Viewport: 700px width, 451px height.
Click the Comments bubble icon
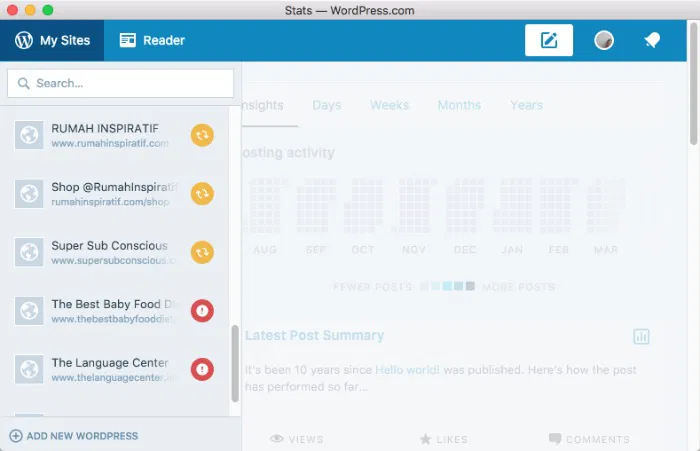[555, 438]
